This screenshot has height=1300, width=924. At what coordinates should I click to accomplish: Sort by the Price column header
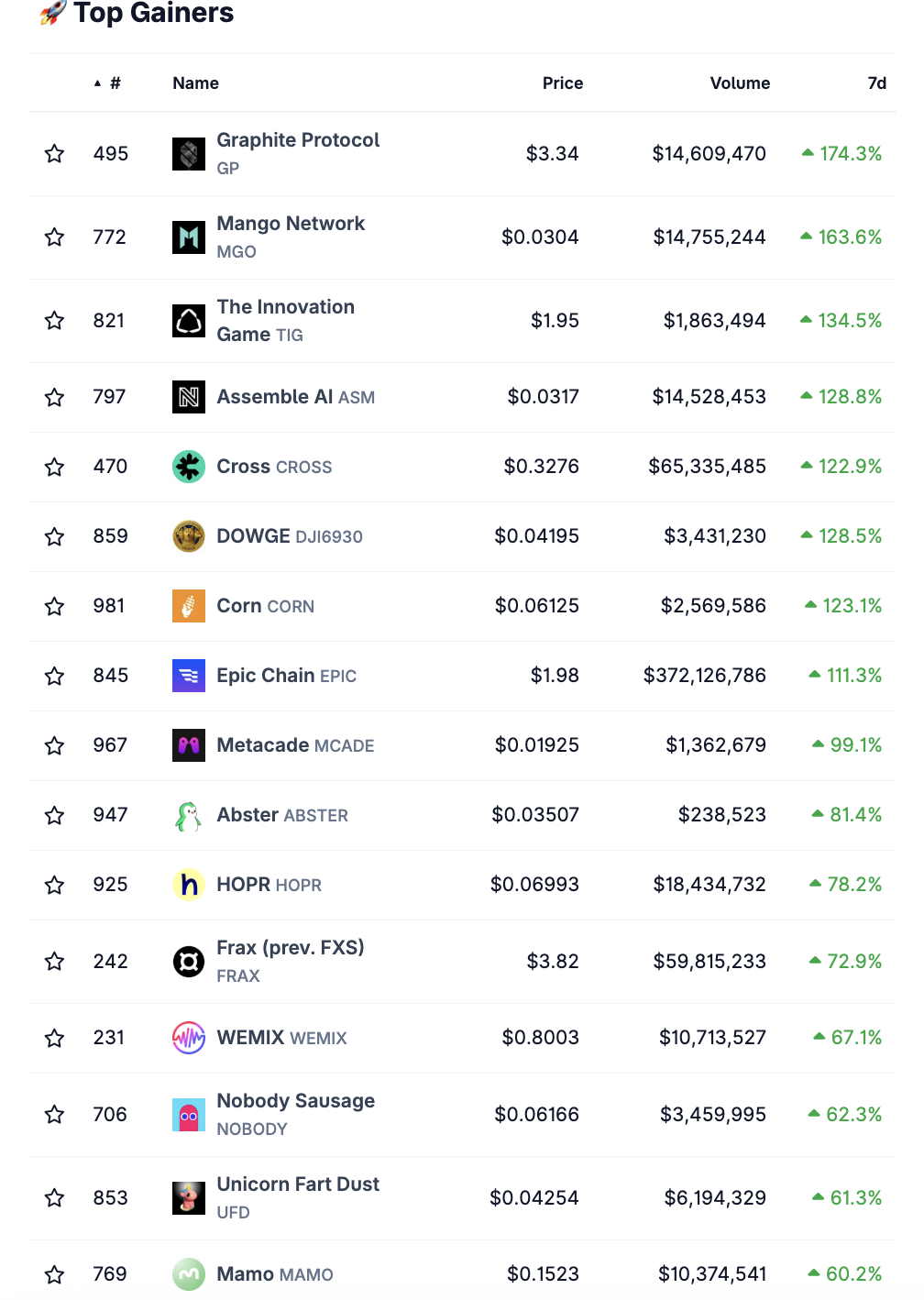562,83
